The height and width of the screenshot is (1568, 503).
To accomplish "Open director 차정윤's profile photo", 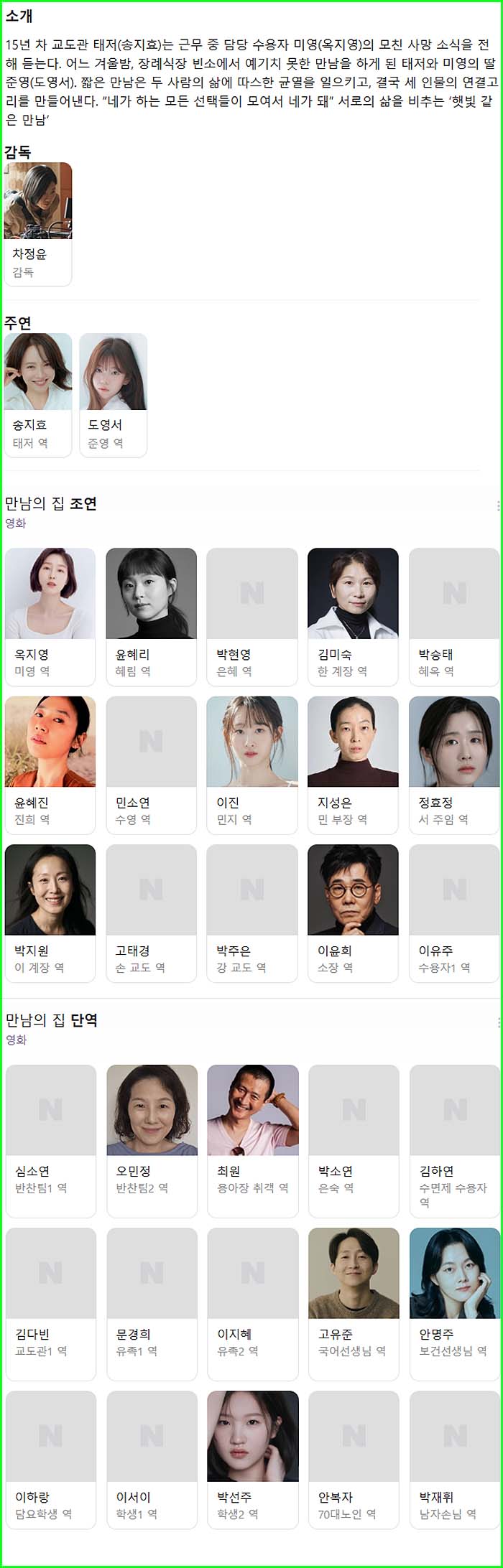I will (x=38, y=200).
